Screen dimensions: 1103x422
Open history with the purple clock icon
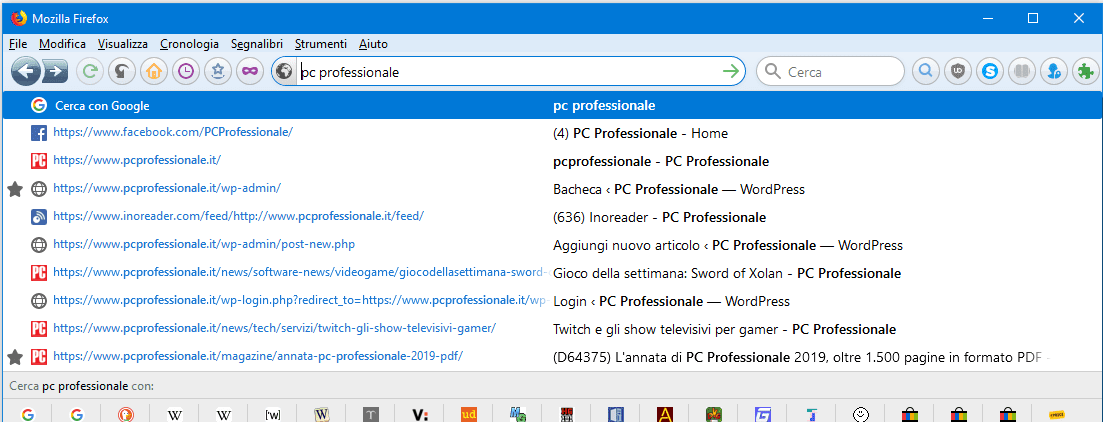pyautogui.click(x=185, y=71)
